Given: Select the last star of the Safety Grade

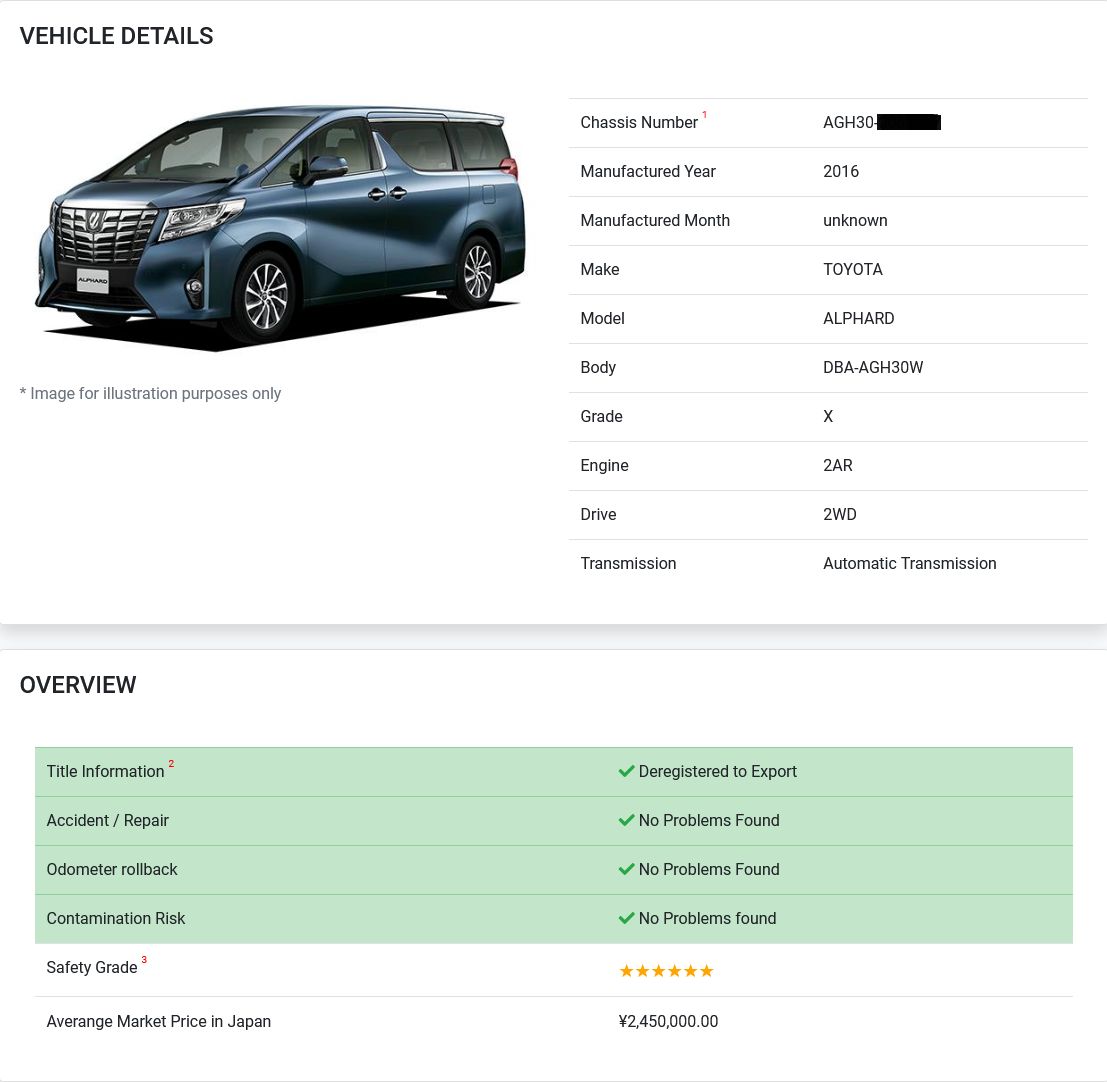Looking at the screenshot, I should [707, 970].
